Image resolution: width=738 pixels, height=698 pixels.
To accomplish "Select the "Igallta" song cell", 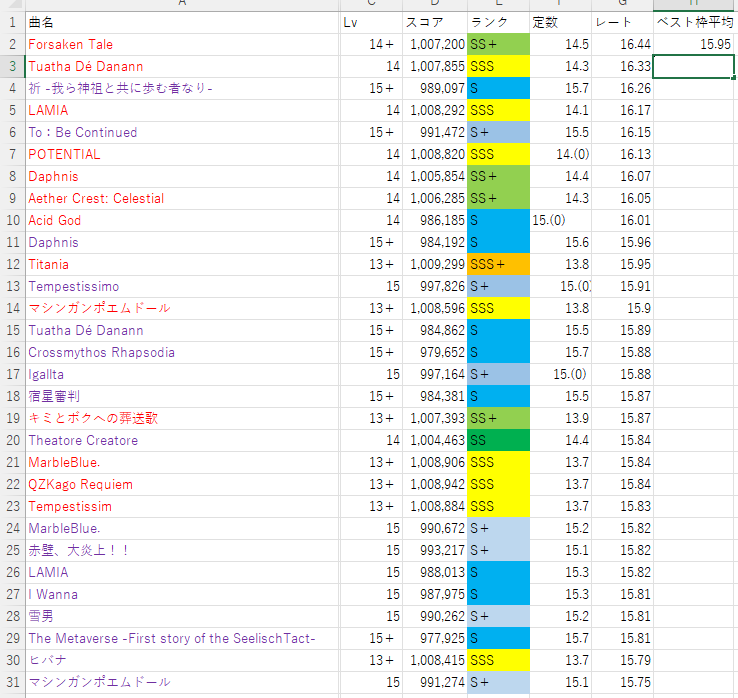I will (48, 374).
